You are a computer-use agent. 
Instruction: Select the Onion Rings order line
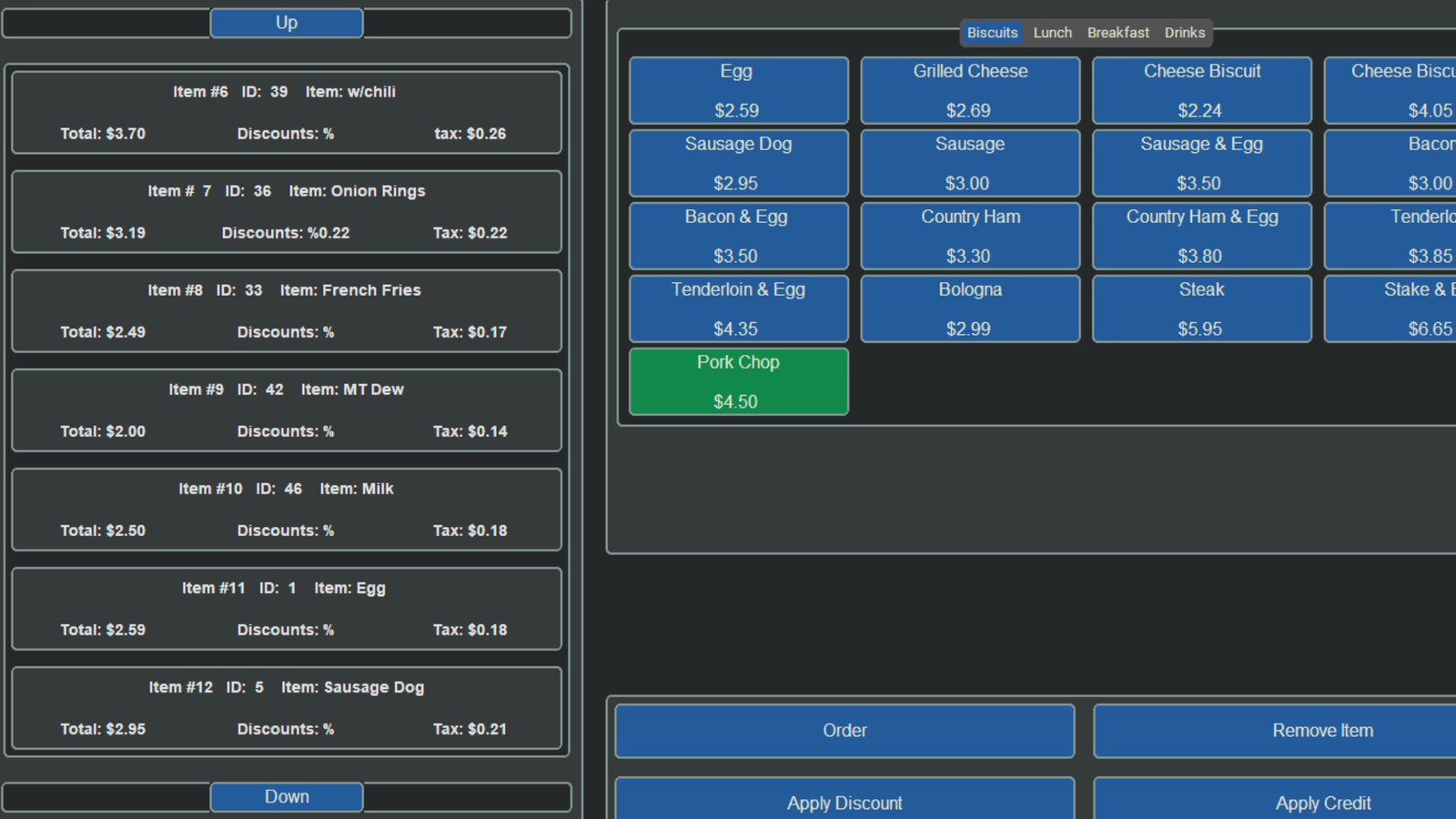pyautogui.click(x=287, y=211)
